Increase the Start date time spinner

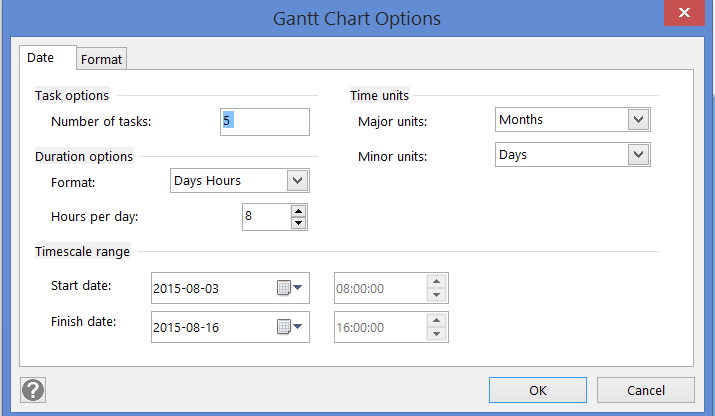(x=436, y=282)
